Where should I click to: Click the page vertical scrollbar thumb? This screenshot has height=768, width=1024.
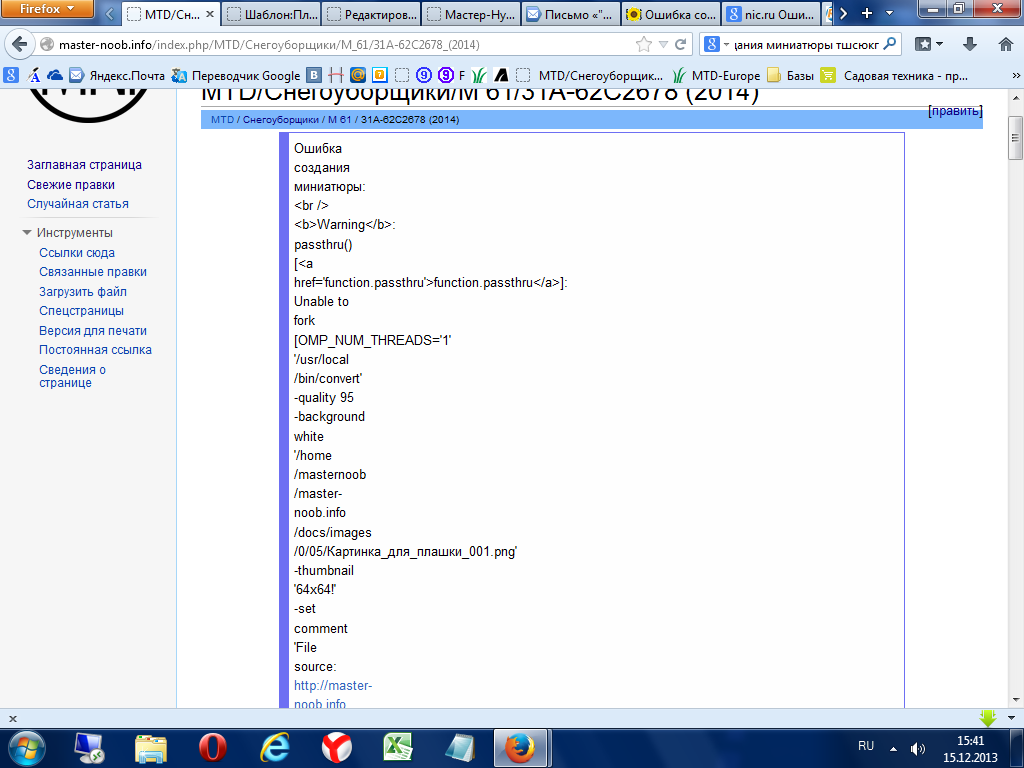click(1015, 139)
